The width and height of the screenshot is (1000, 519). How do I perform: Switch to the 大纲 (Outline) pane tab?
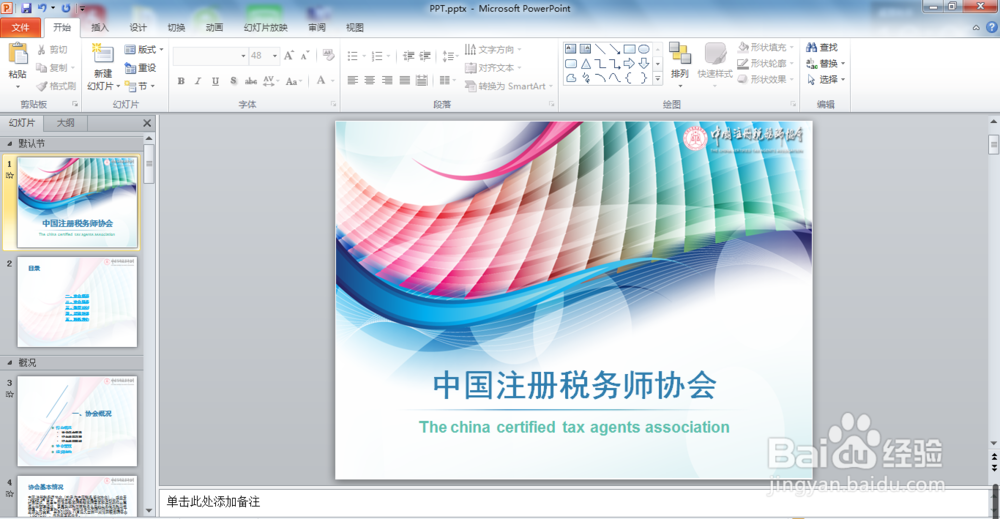click(65, 123)
